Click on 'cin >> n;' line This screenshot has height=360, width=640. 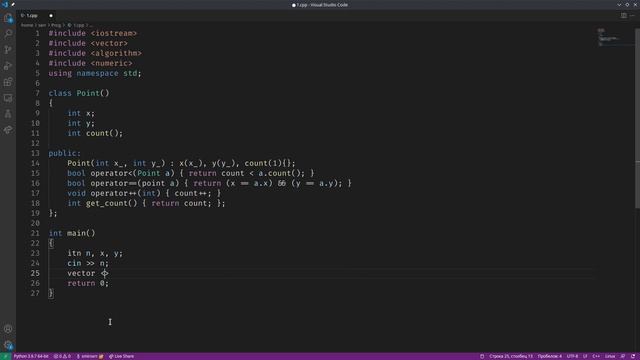[x=88, y=263]
